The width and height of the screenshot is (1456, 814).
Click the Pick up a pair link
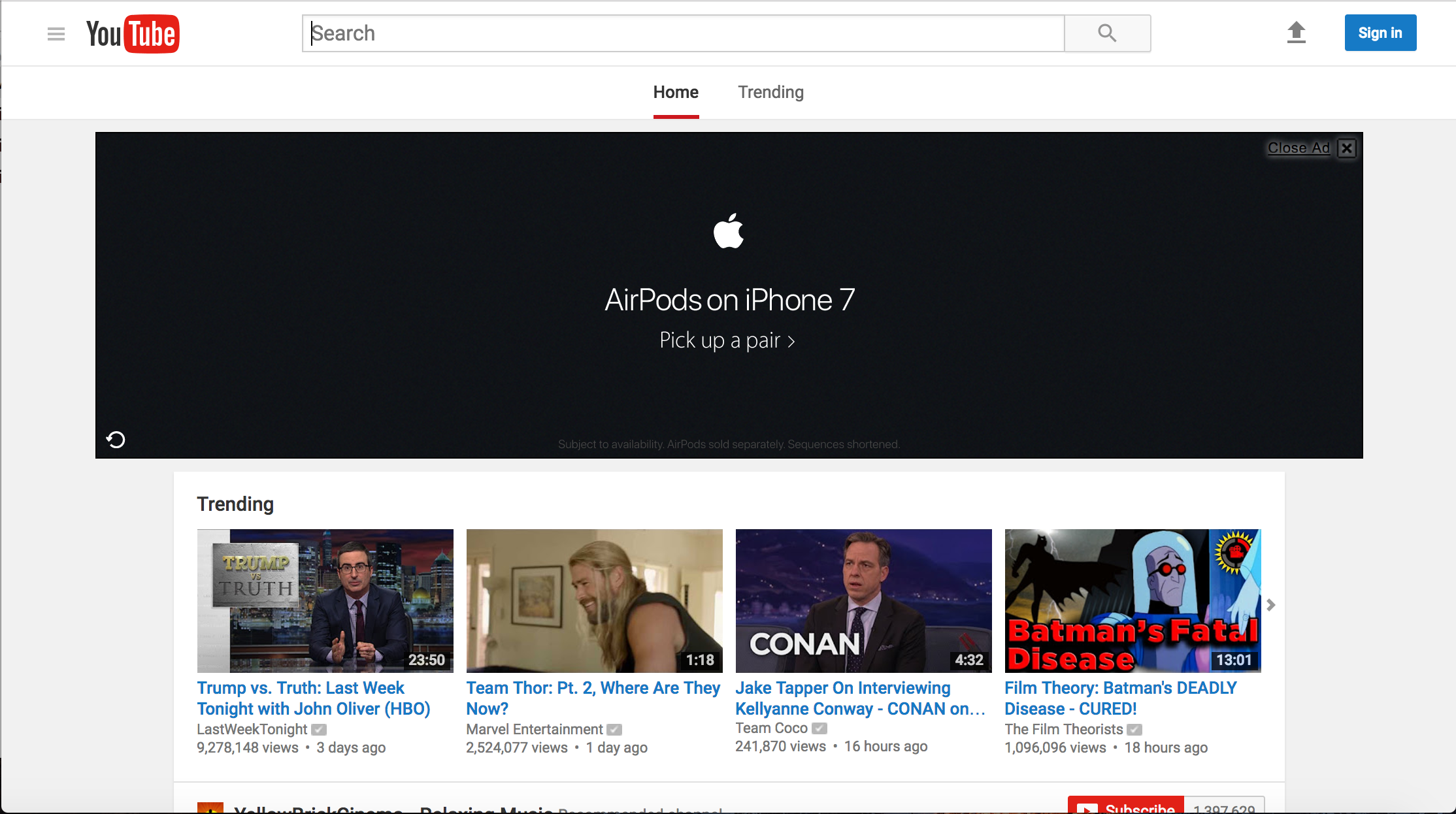727,340
